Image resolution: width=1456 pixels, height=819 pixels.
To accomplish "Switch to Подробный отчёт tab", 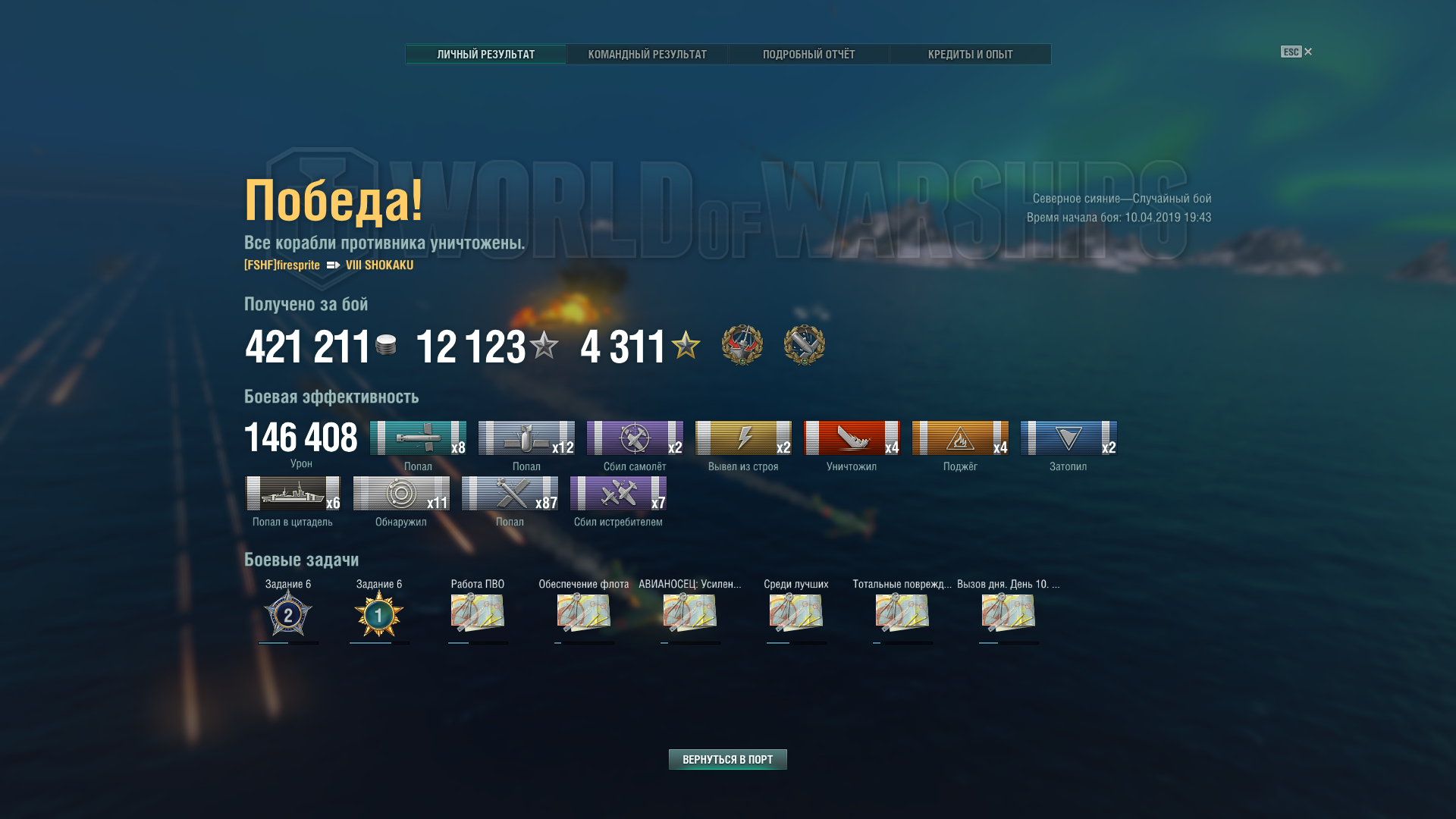I will tap(808, 55).
